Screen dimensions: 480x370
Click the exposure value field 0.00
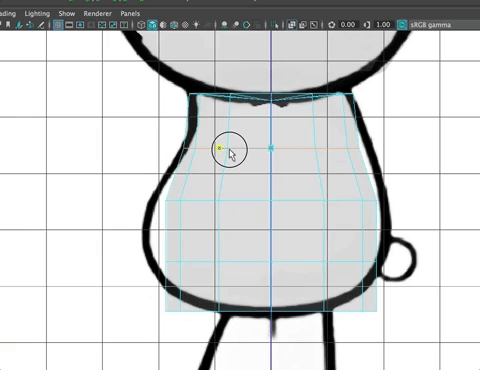point(348,25)
